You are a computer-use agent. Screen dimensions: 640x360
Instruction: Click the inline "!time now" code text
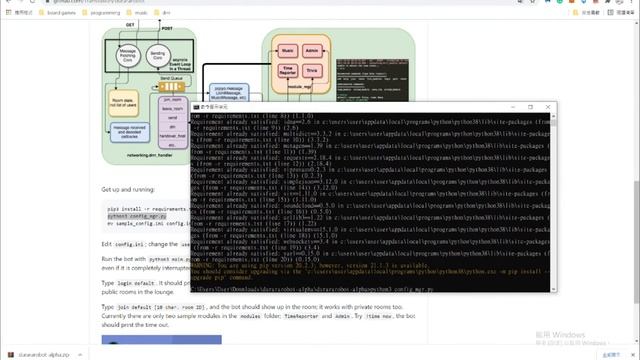pos(380,316)
